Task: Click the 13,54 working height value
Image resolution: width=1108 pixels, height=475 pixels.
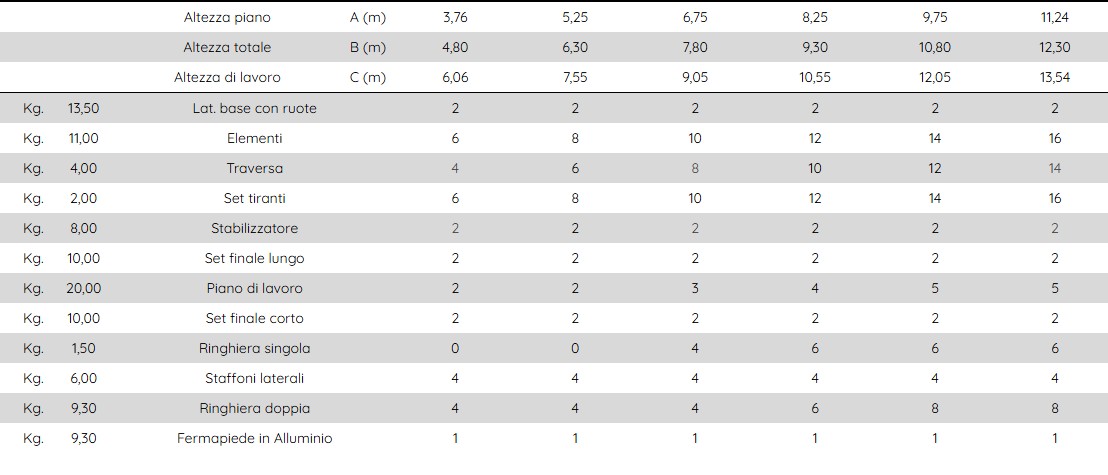Action: tap(1054, 78)
